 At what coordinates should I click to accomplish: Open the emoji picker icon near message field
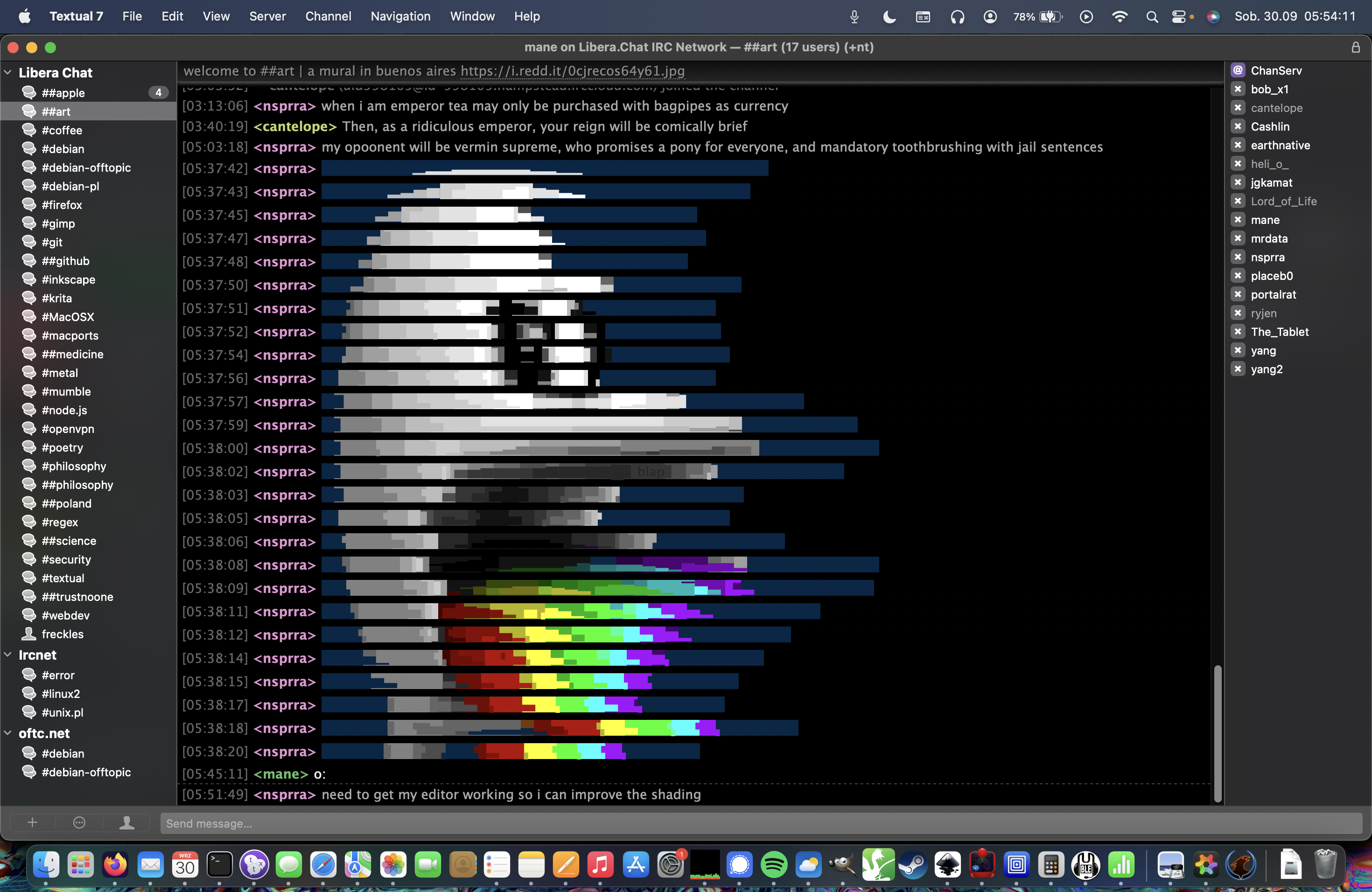79,823
